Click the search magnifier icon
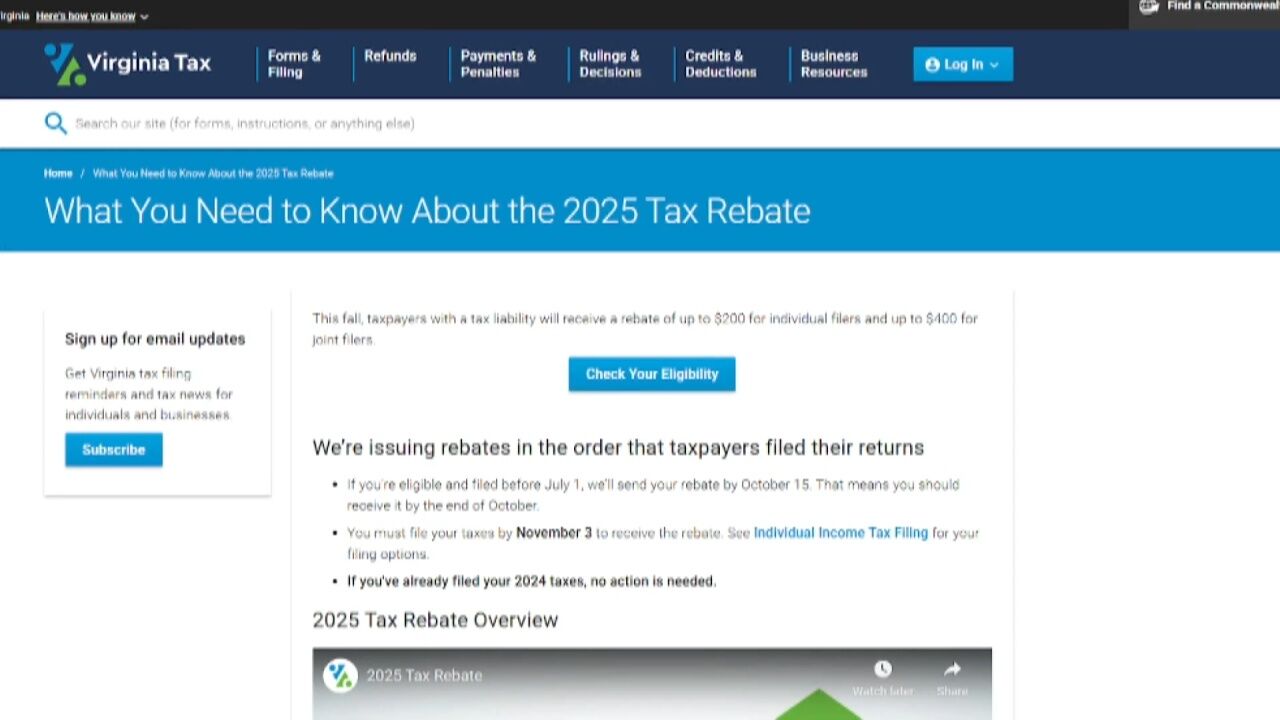 coord(55,123)
